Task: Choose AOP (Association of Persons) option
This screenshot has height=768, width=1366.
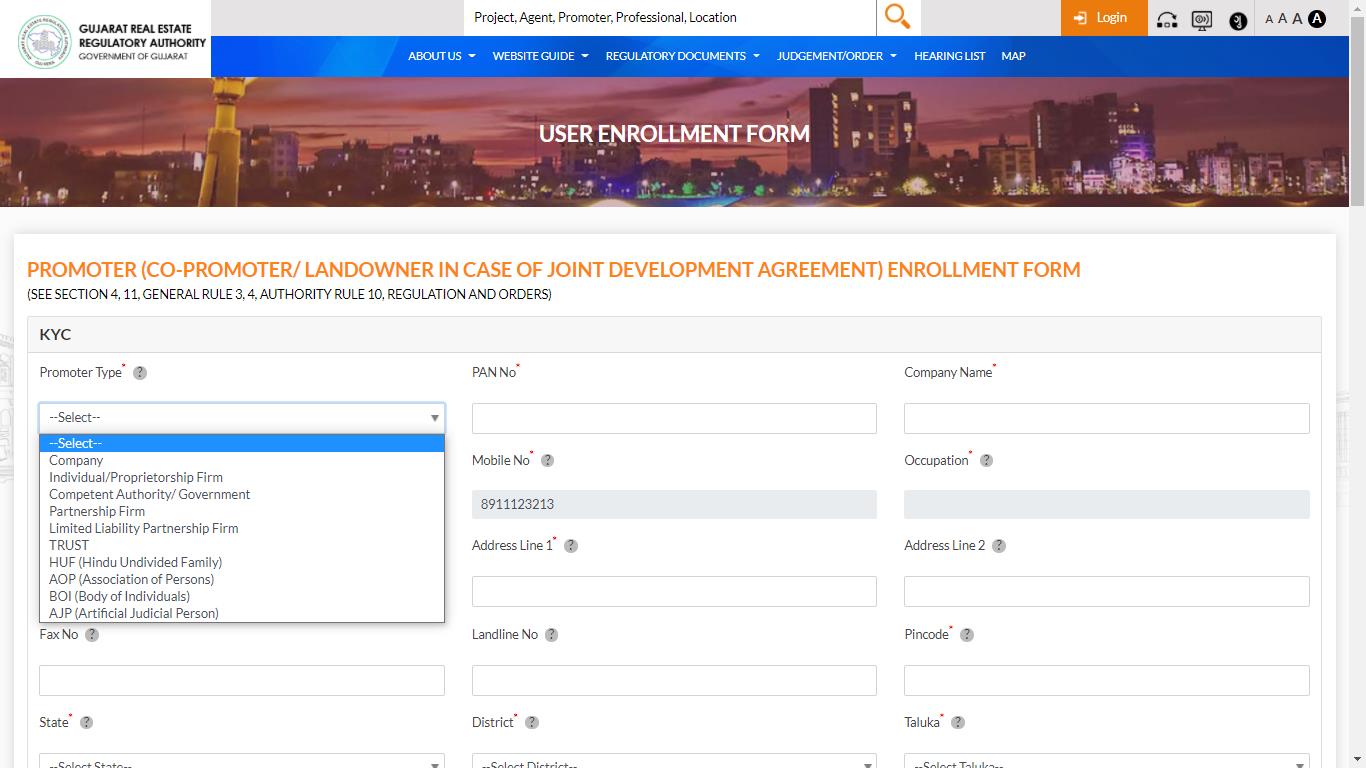Action: [x=242, y=580]
